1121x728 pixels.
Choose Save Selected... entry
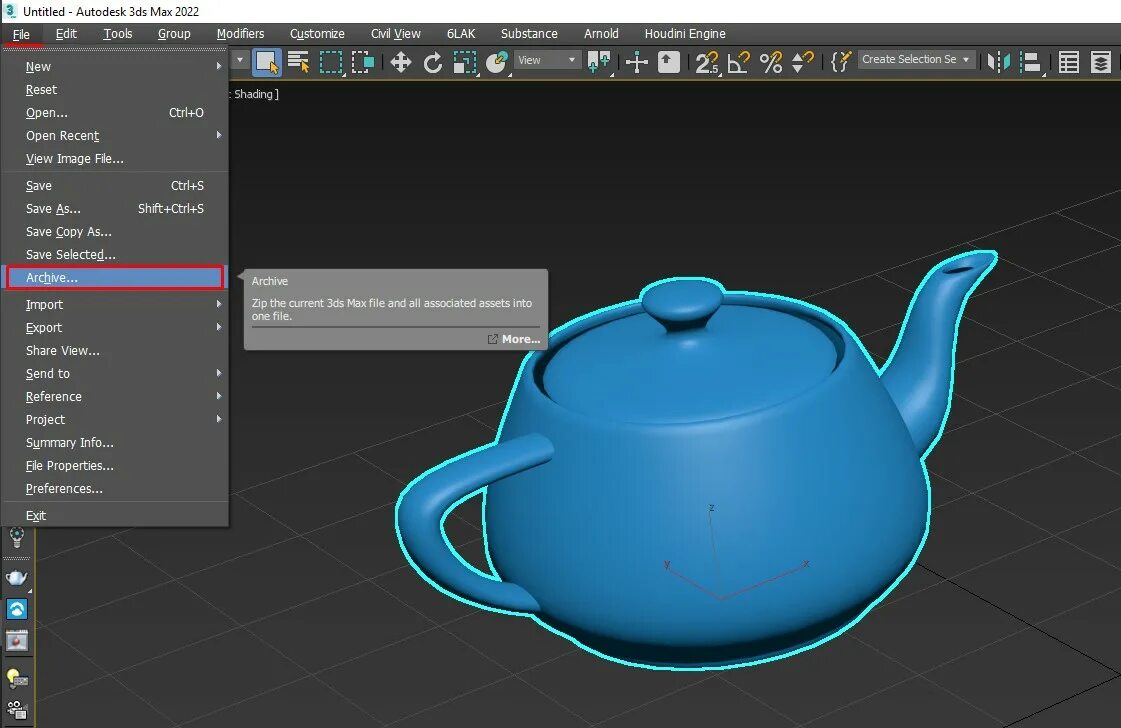pos(115,254)
